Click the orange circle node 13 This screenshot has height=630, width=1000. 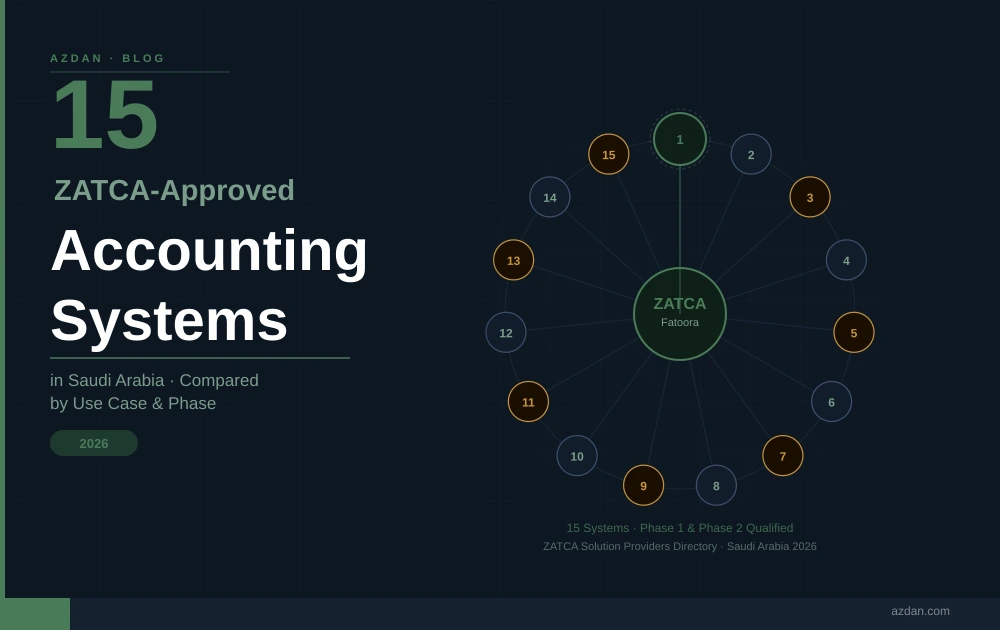coord(513,260)
